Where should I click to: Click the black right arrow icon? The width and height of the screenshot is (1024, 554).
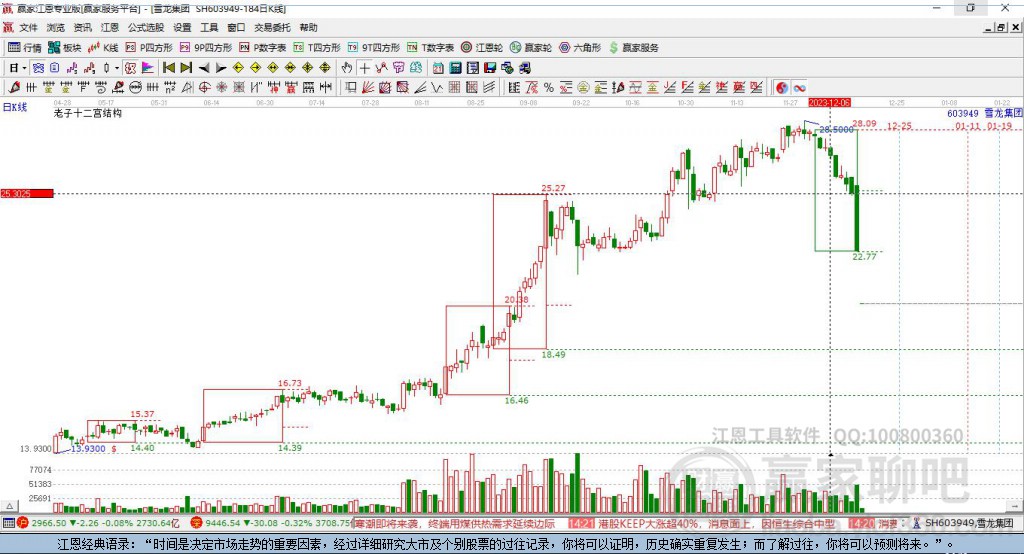pos(221,68)
